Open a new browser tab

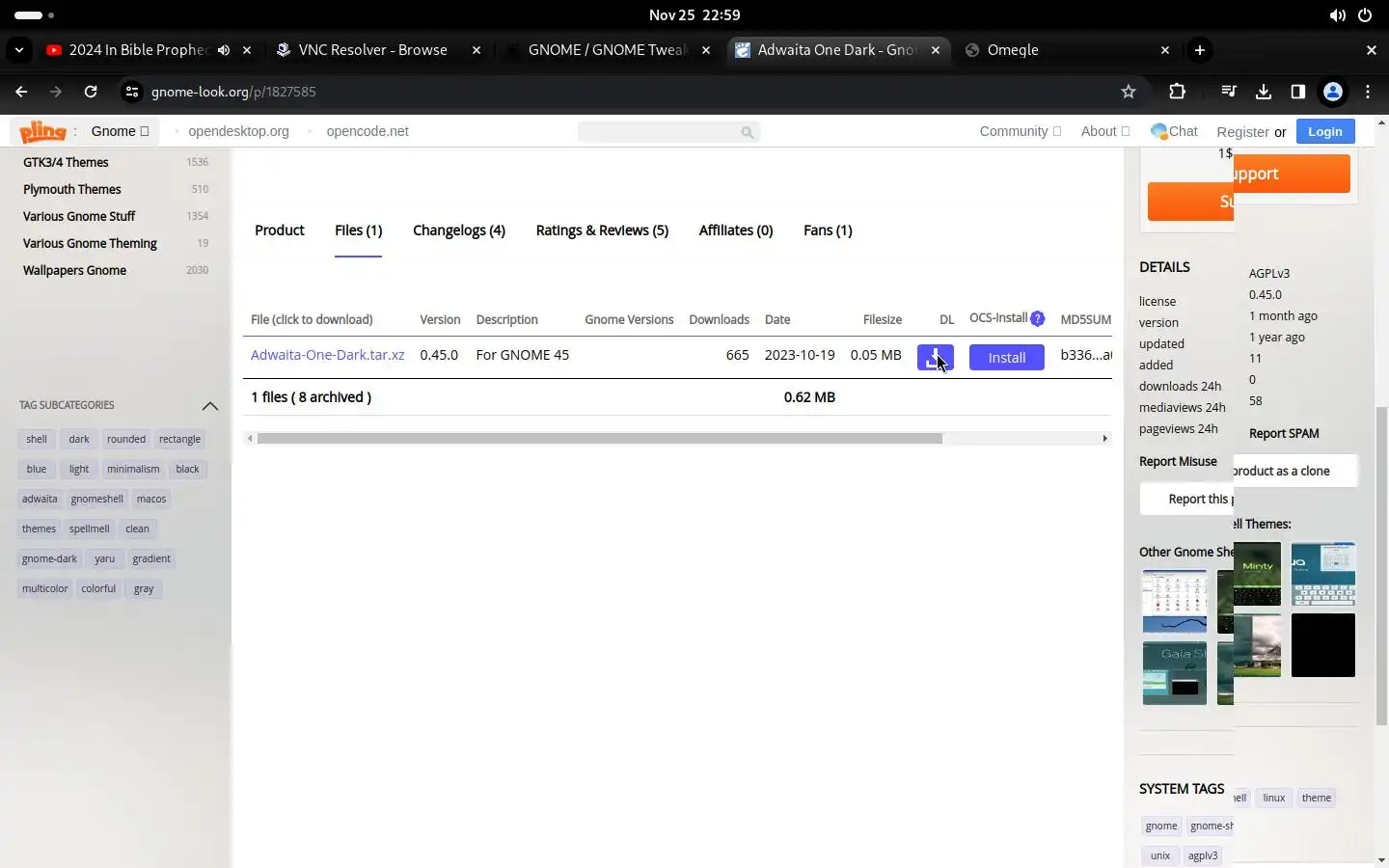(x=1200, y=50)
